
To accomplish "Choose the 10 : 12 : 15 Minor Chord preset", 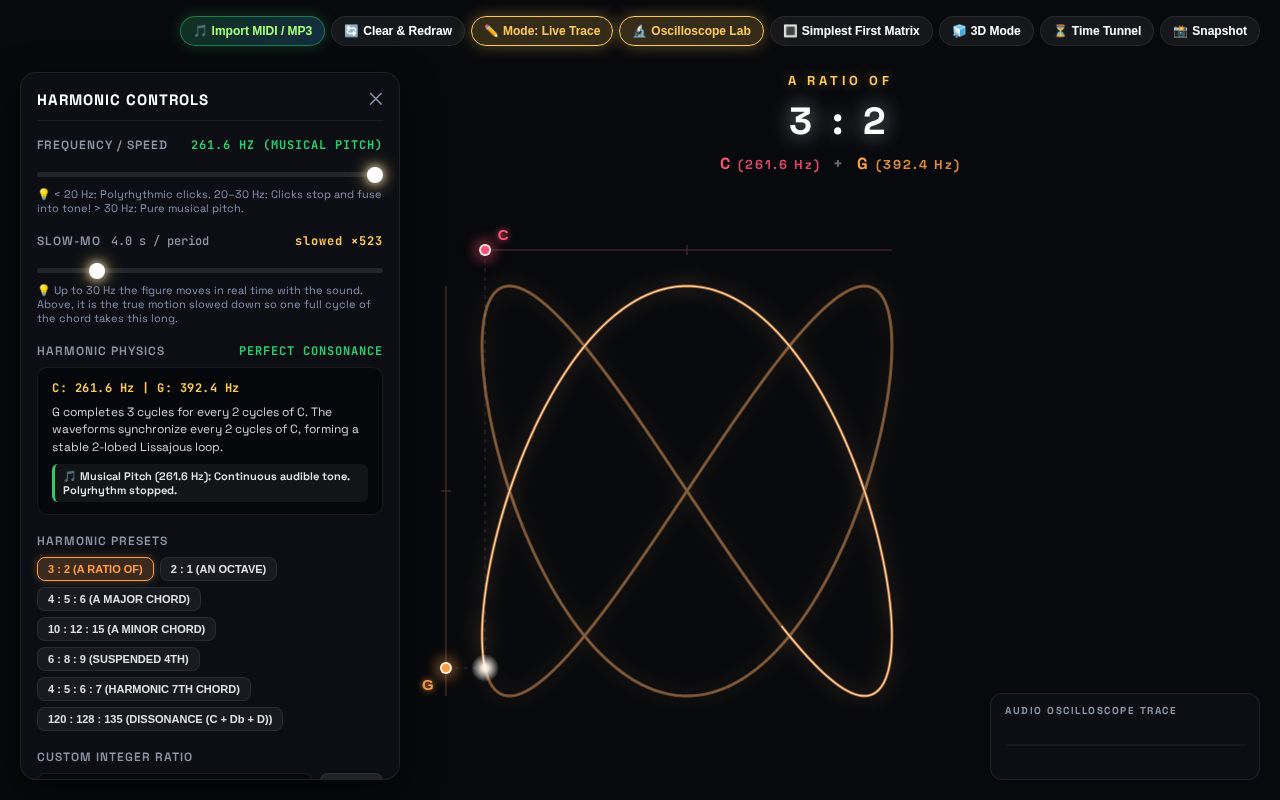I will click(126, 629).
